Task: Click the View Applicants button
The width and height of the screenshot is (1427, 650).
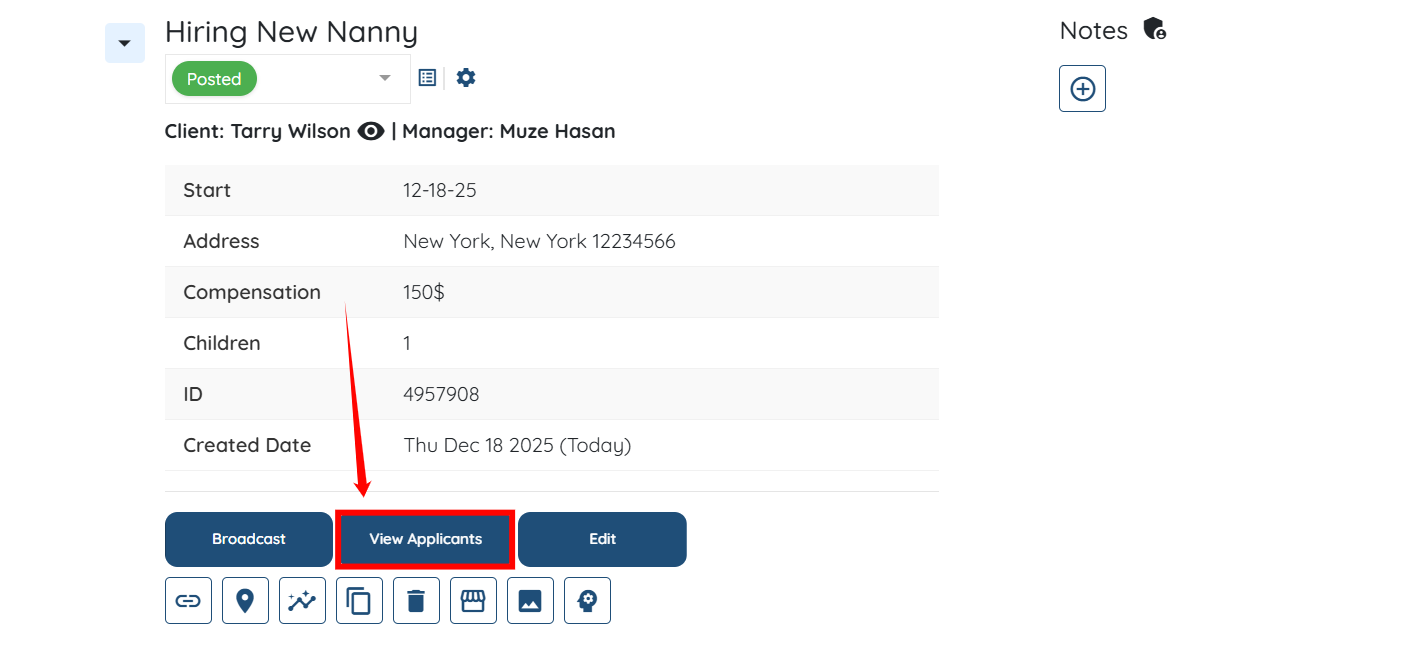Action: (426, 539)
